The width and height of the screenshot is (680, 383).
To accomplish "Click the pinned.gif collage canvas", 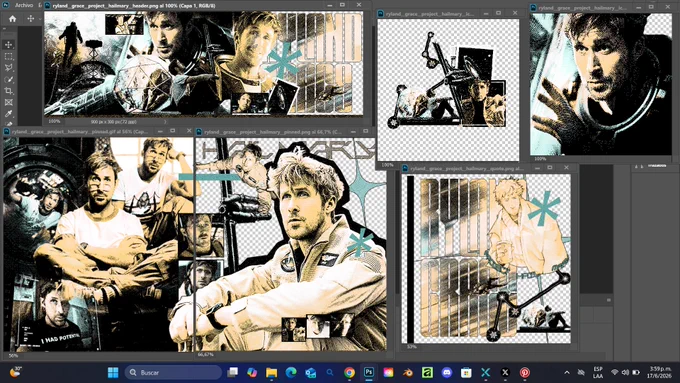I will tap(98, 245).
